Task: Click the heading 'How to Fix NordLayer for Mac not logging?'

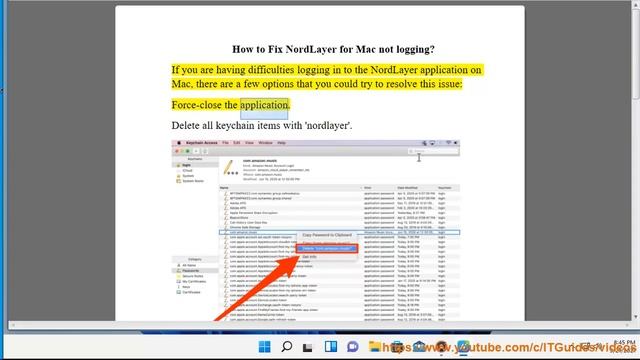Action: coord(333,49)
